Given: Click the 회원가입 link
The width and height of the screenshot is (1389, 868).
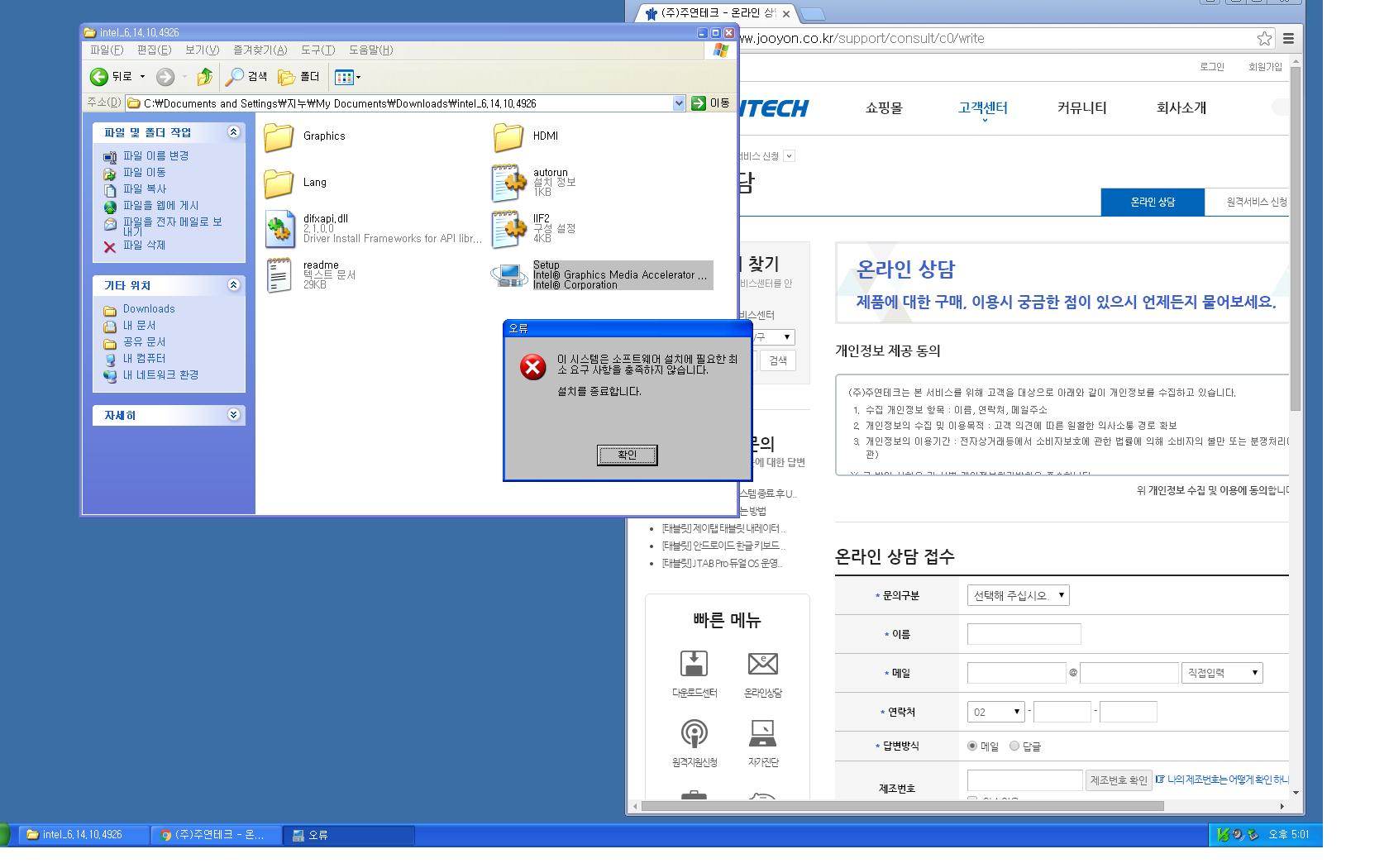Looking at the screenshot, I should [x=1265, y=67].
